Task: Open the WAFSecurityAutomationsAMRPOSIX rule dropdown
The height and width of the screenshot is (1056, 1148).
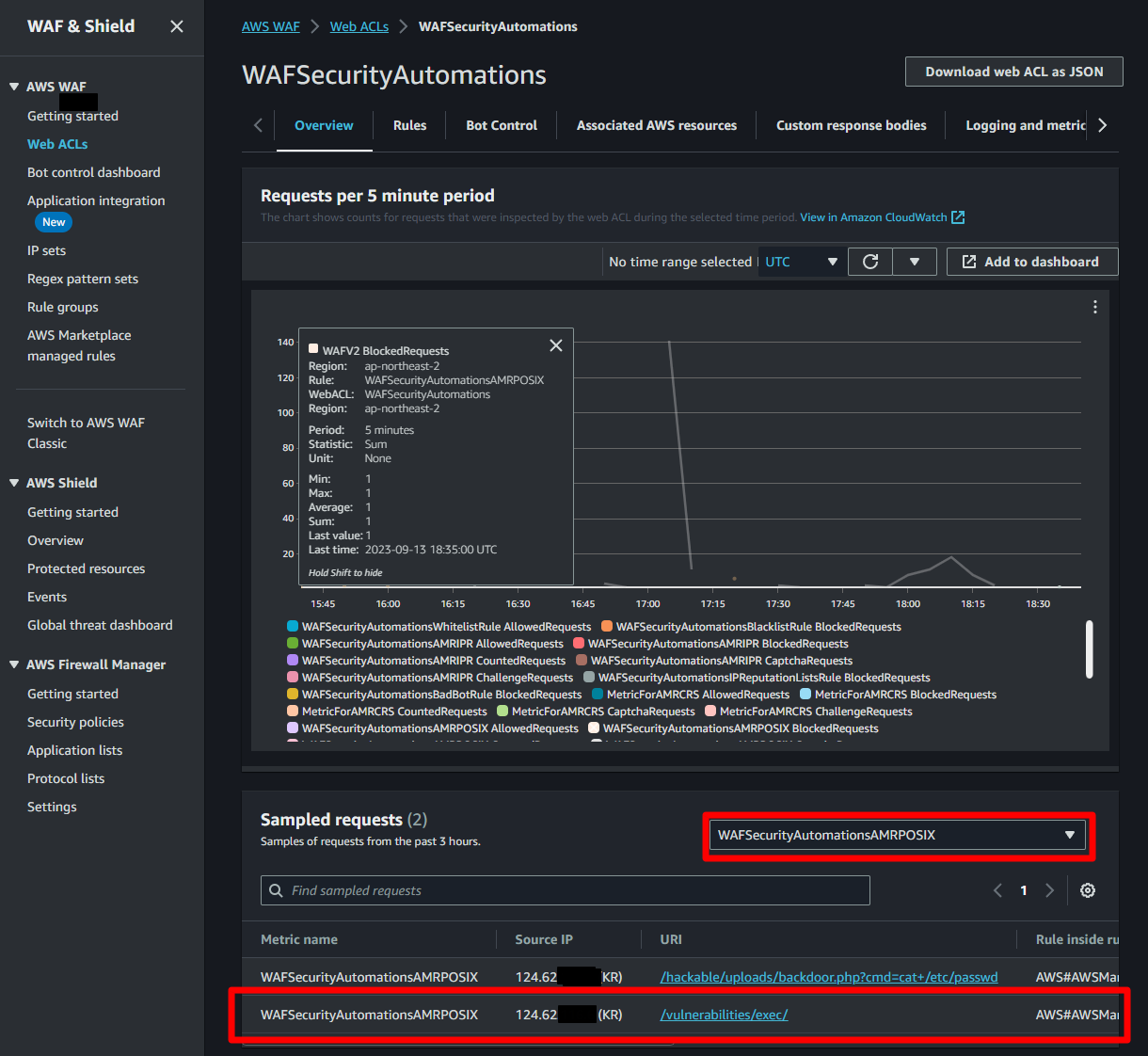Action: pyautogui.click(x=898, y=835)
